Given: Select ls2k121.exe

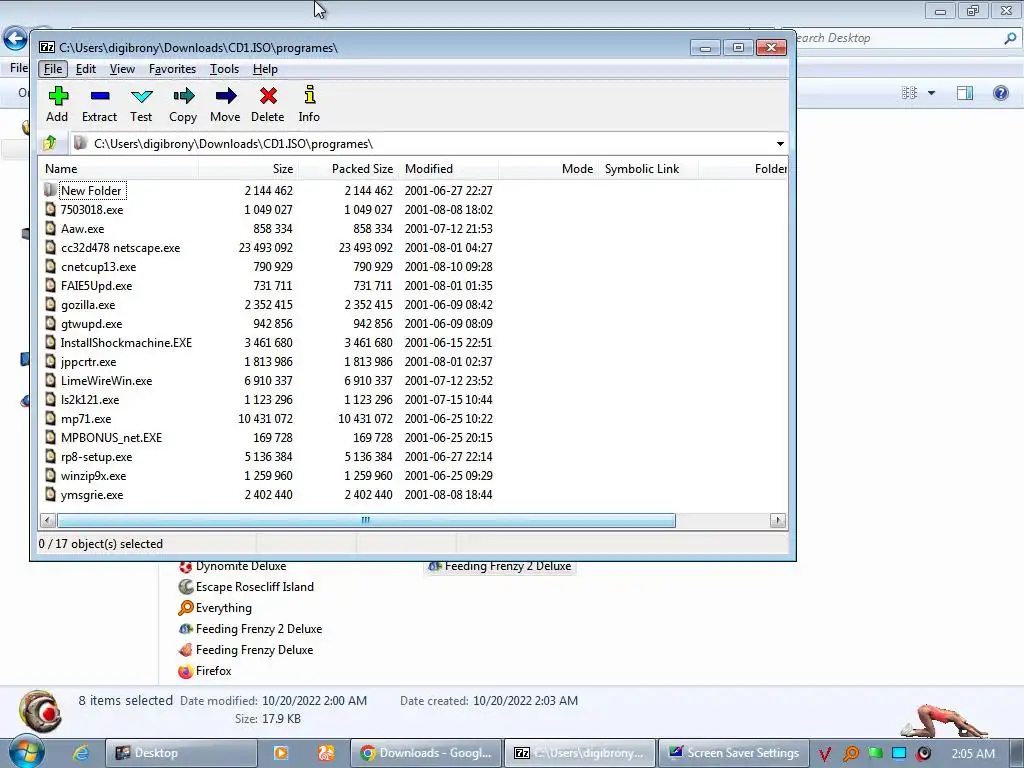Looking at the screenshot, I should click(90, 400).
